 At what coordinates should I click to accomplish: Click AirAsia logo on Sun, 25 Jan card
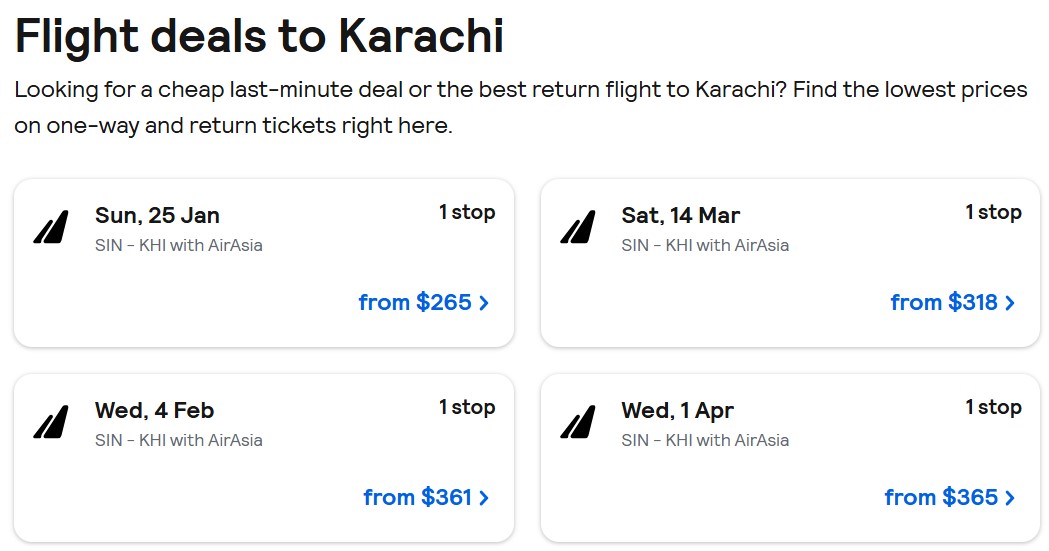click(x=51, y=228)
